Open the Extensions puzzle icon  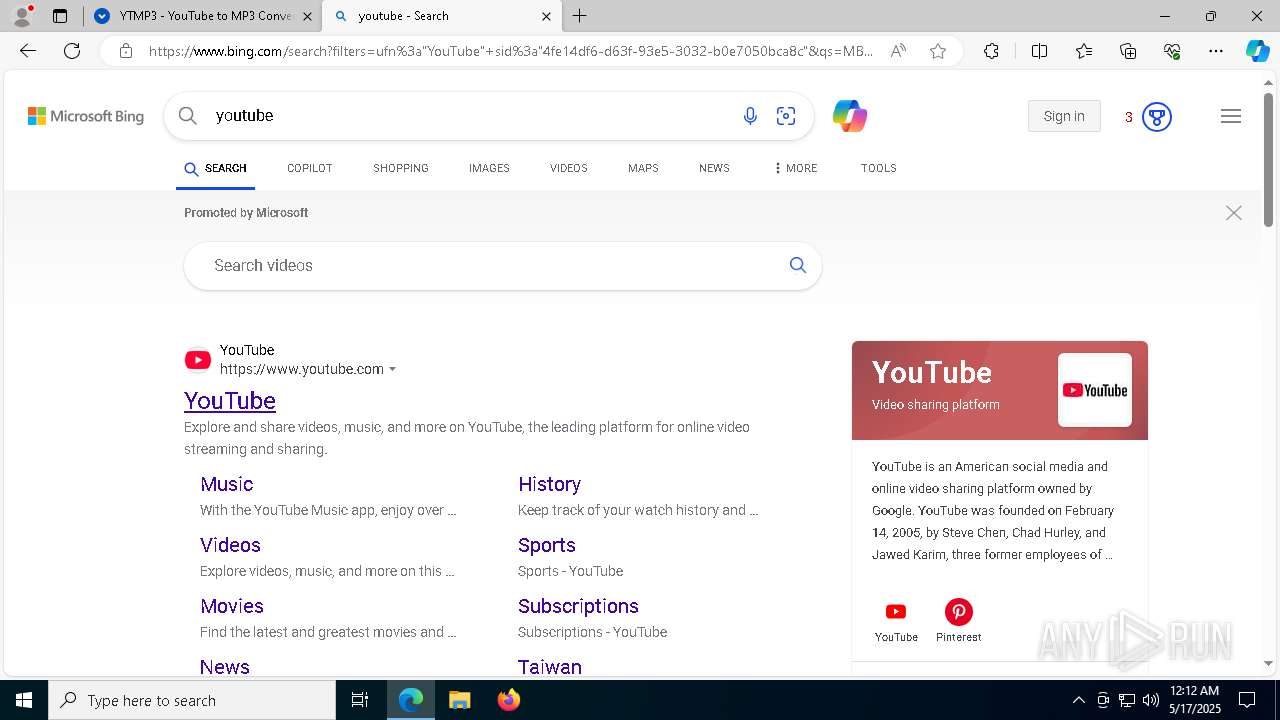tap(991, 51)
